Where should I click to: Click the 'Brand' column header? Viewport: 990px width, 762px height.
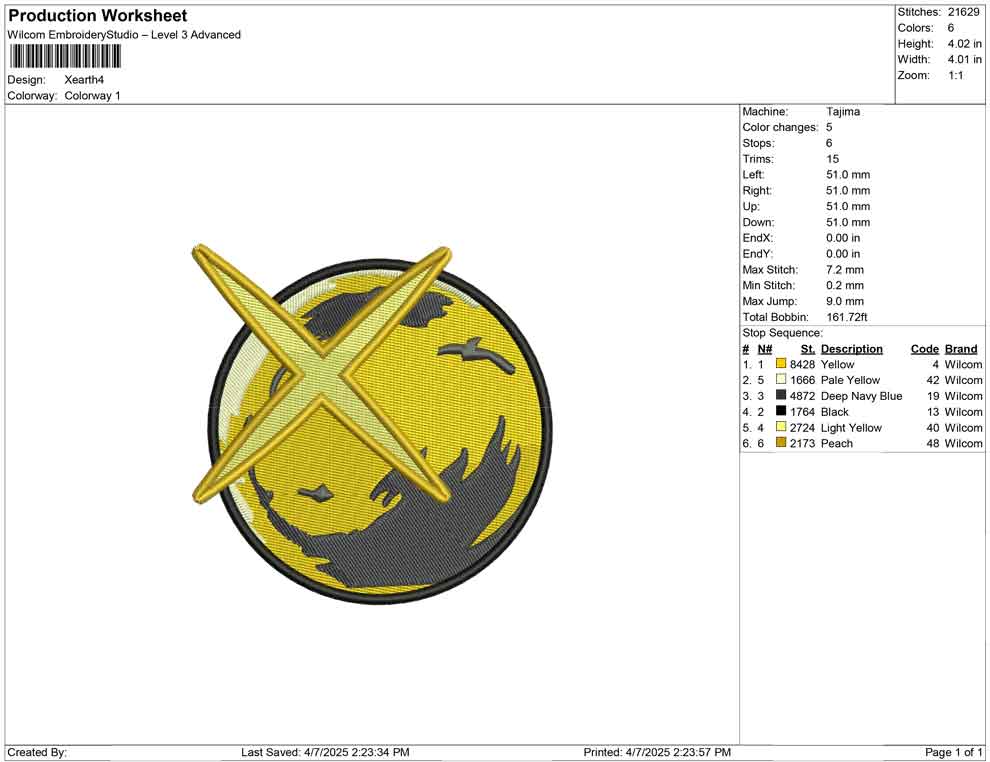(x=961, y=348)
